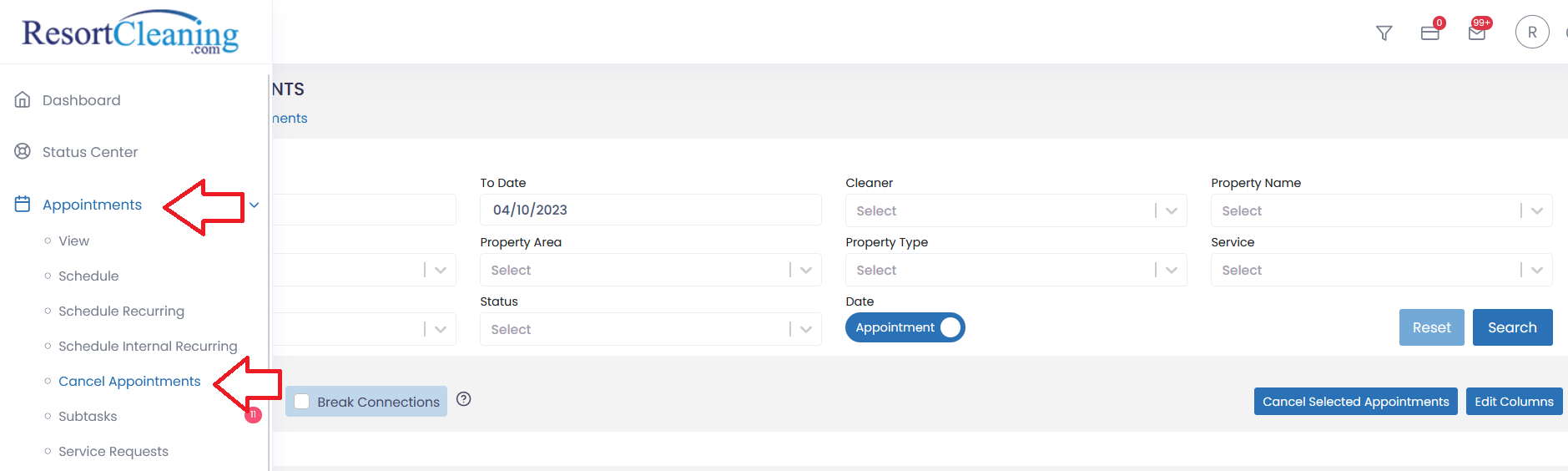Click the Status Center lifebuoy icon
Viewport: 1568px width, 471px height.
click(x=23, y=152)
